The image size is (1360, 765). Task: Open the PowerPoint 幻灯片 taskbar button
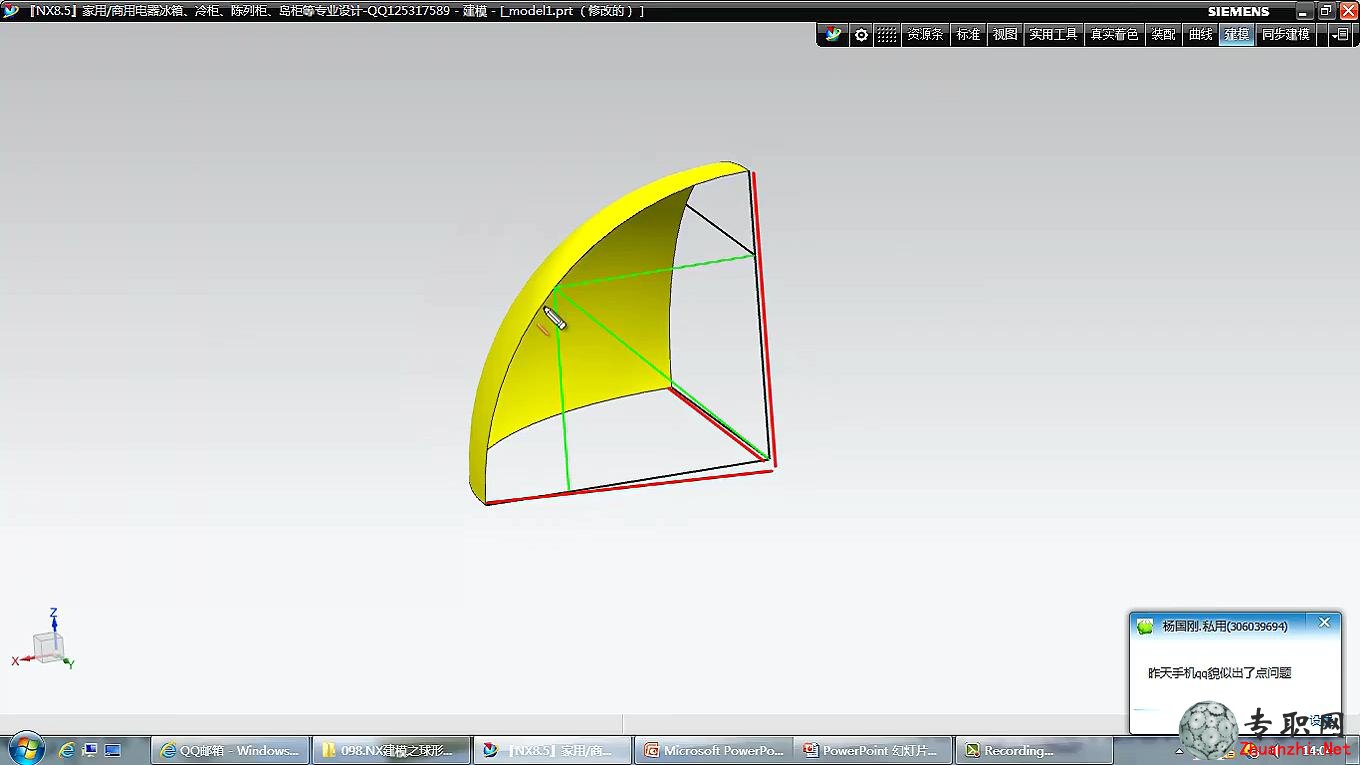(x=873, y=750)
